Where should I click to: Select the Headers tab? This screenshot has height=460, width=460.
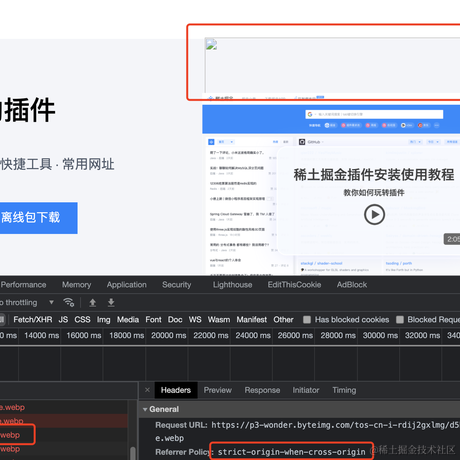176,390
